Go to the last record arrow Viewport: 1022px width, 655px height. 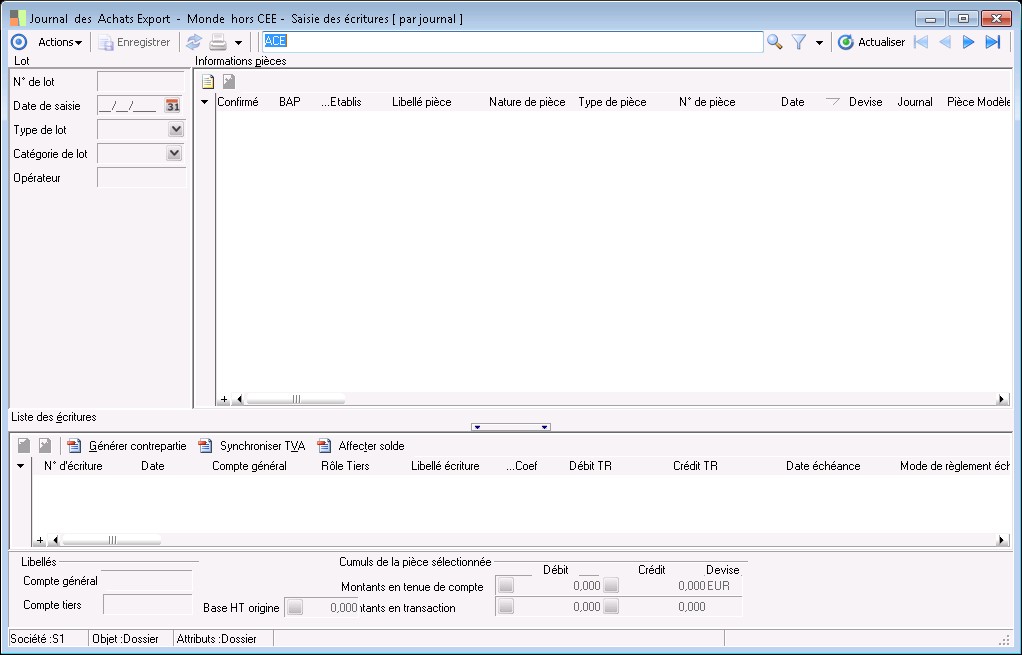(992, 42)
